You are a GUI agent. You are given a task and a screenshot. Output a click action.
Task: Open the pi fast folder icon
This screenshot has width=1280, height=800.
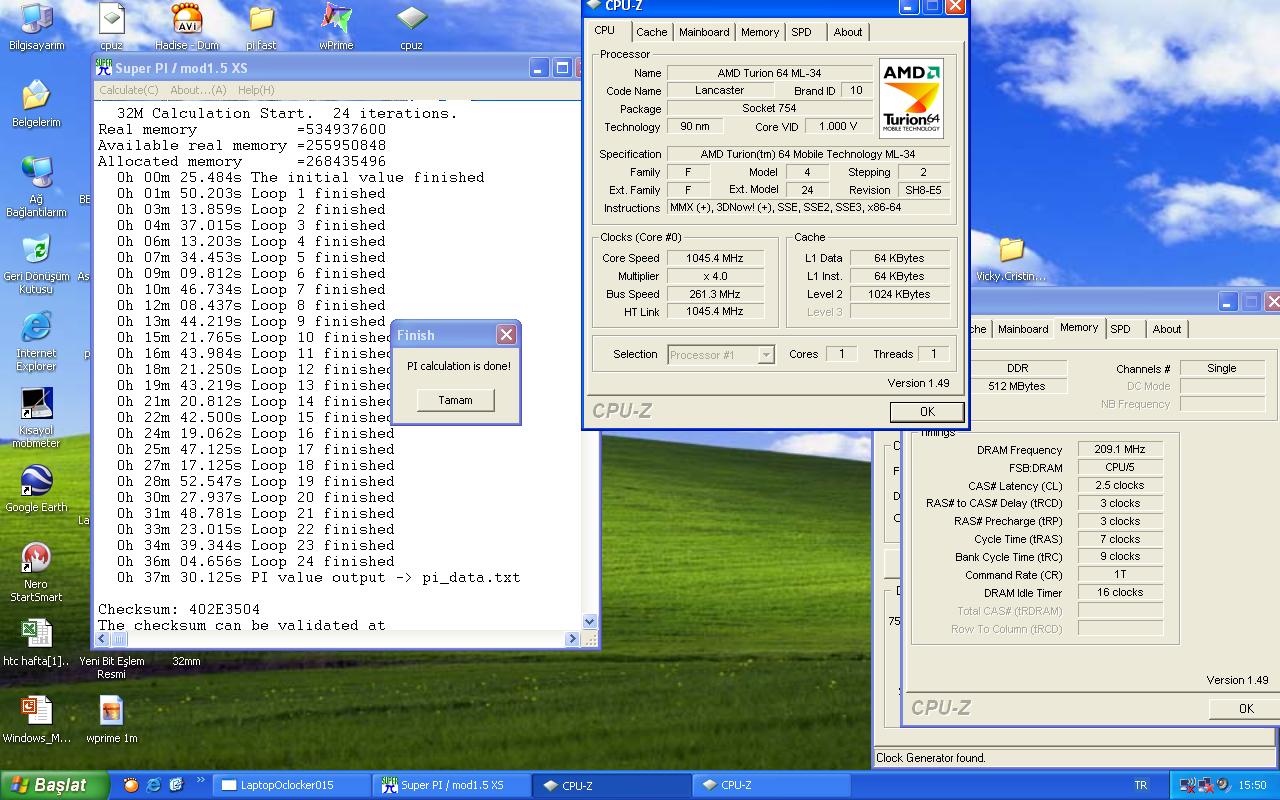261,18
